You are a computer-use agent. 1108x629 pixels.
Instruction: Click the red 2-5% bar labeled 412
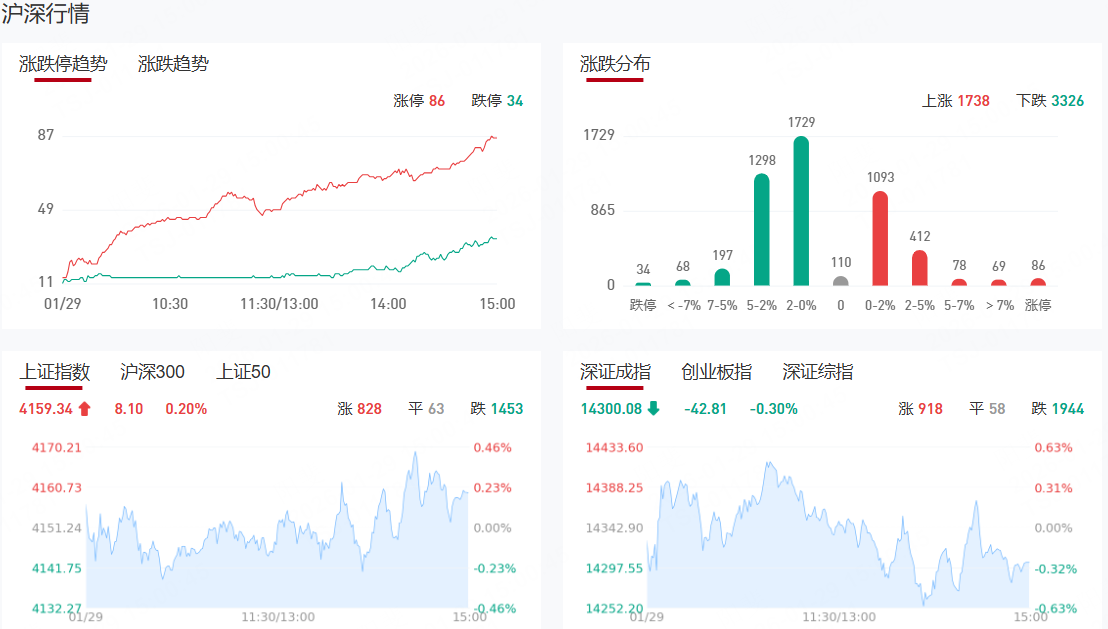tap(920, 268)
